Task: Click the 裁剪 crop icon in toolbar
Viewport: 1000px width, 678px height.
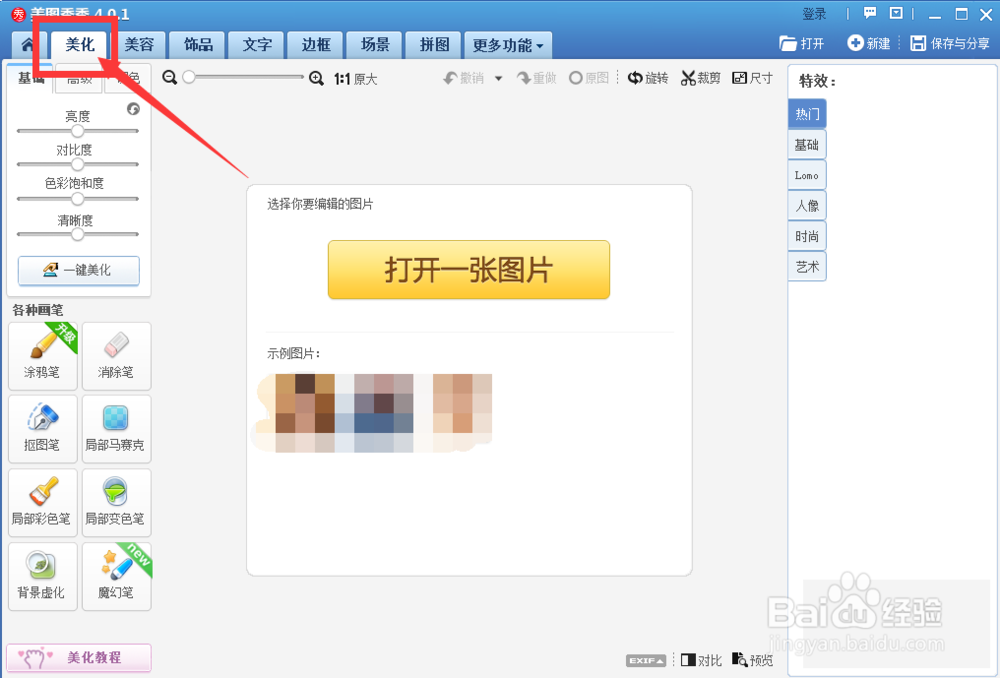Action: pyautogui.click(x=700, y=77)
